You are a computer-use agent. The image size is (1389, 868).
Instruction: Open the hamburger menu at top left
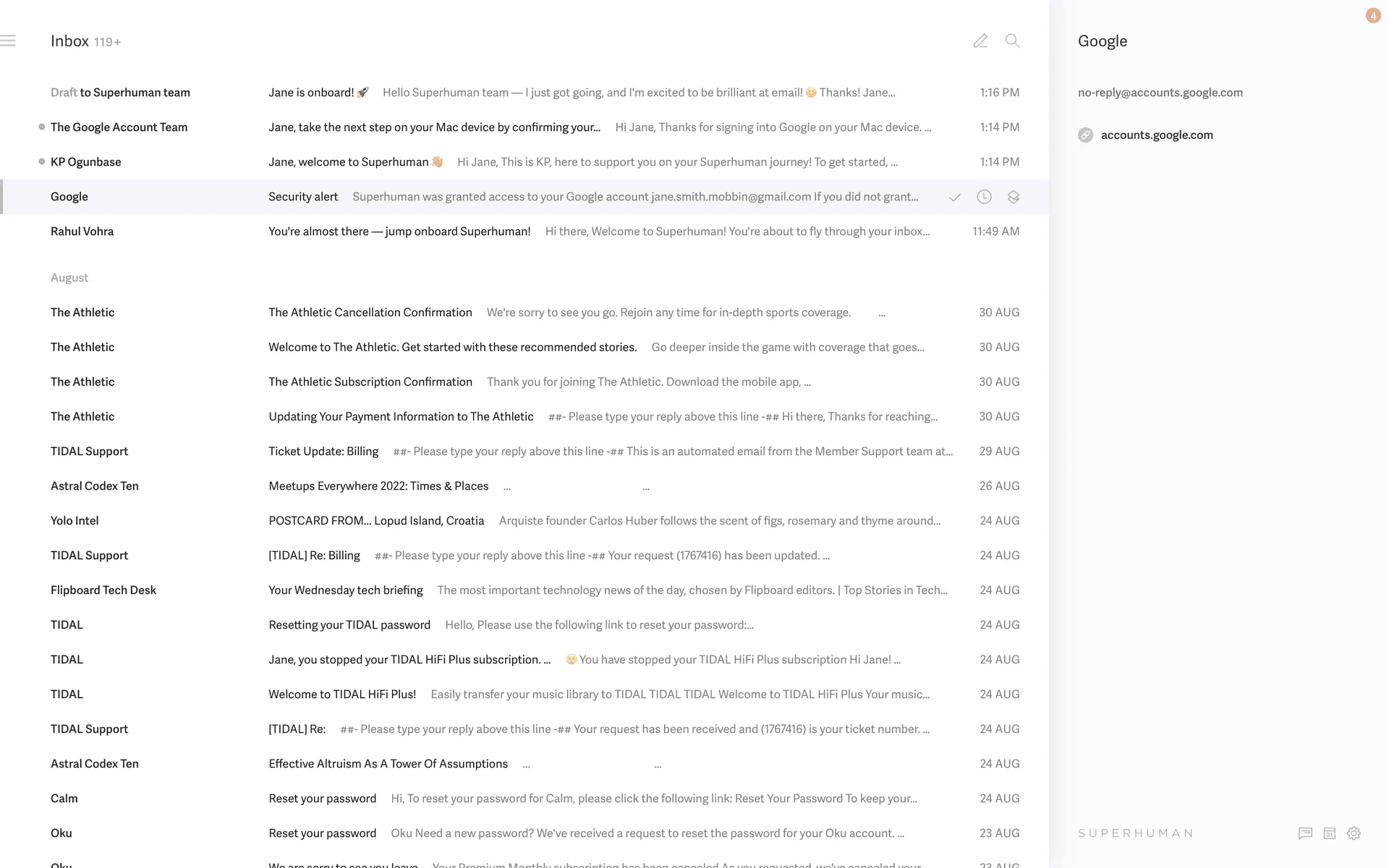[8, 41]
